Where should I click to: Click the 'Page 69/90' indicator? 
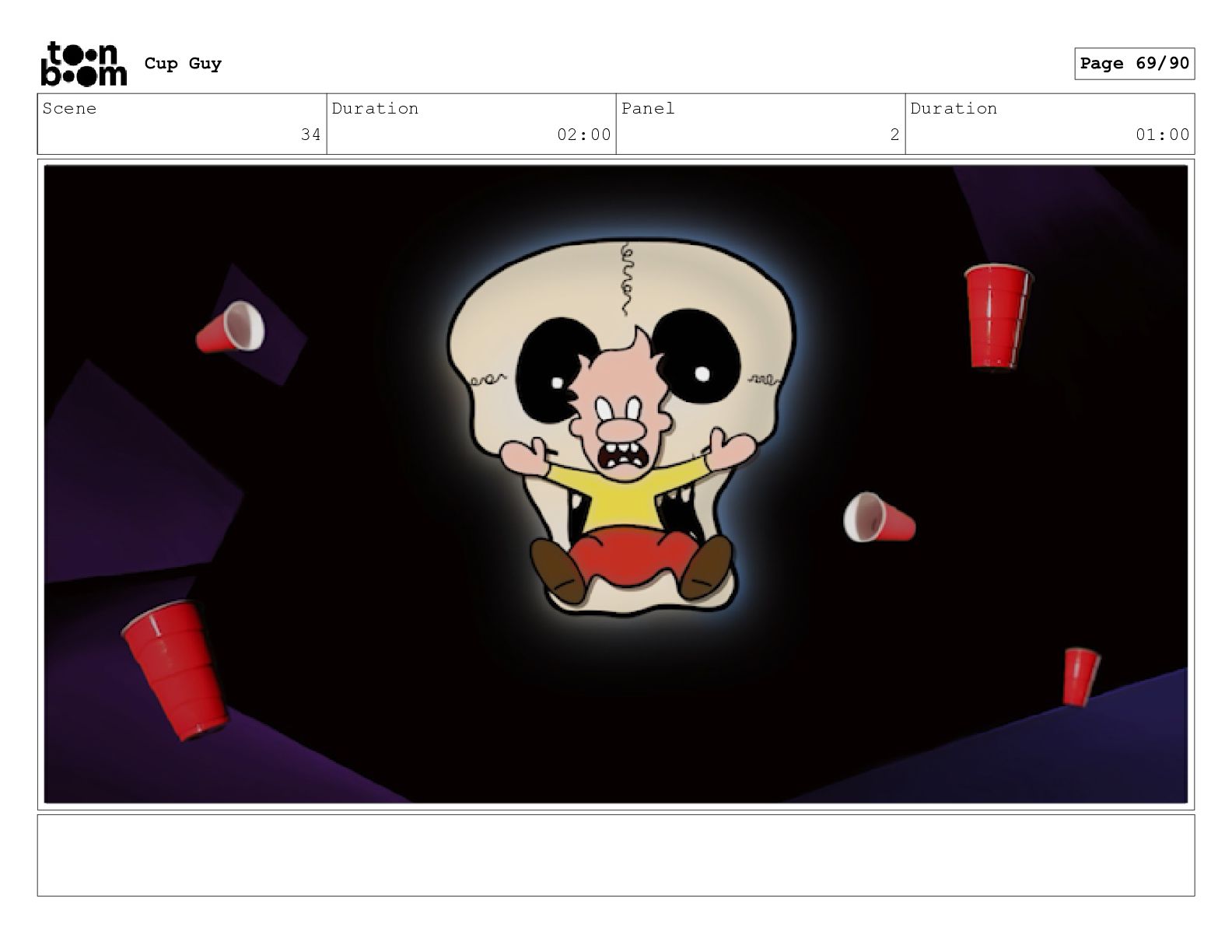pyautogui.click(x=1134, y=64)
